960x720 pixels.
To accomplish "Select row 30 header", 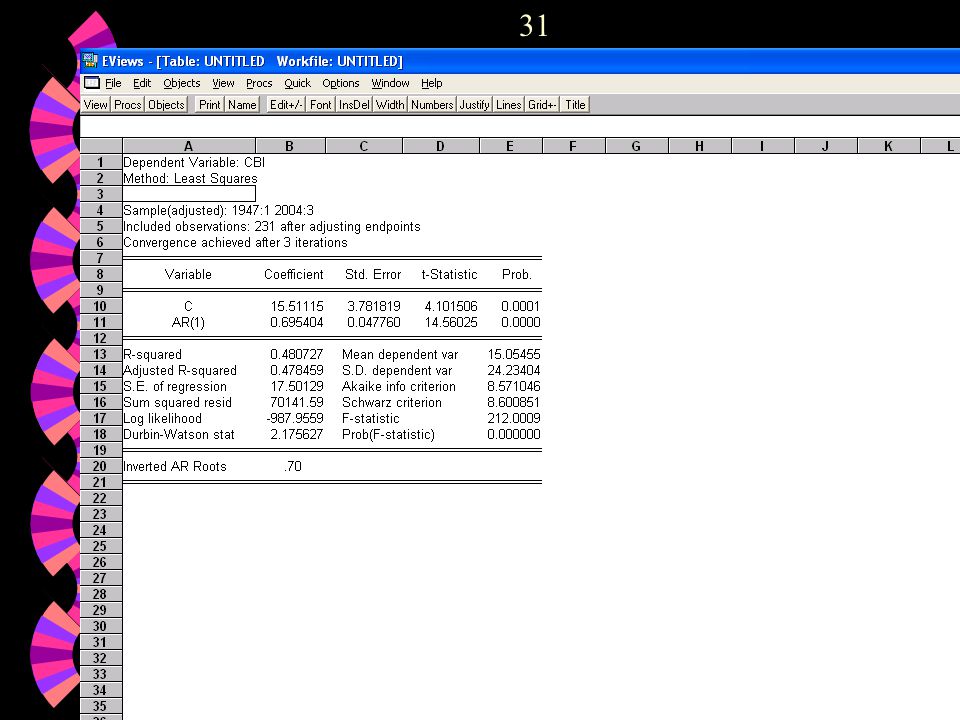I will pyautogui.click(x=100, y=626).
